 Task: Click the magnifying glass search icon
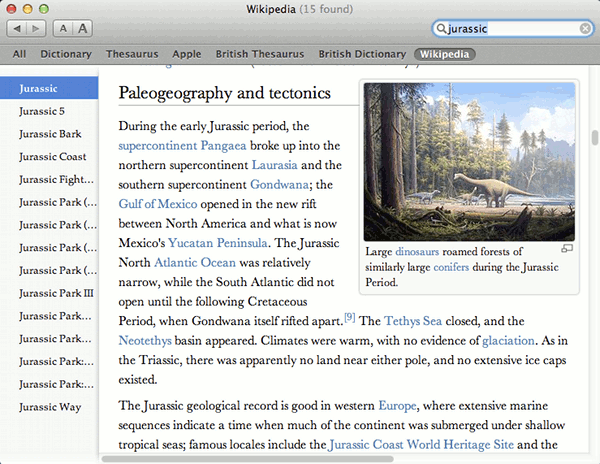point(442,30)
